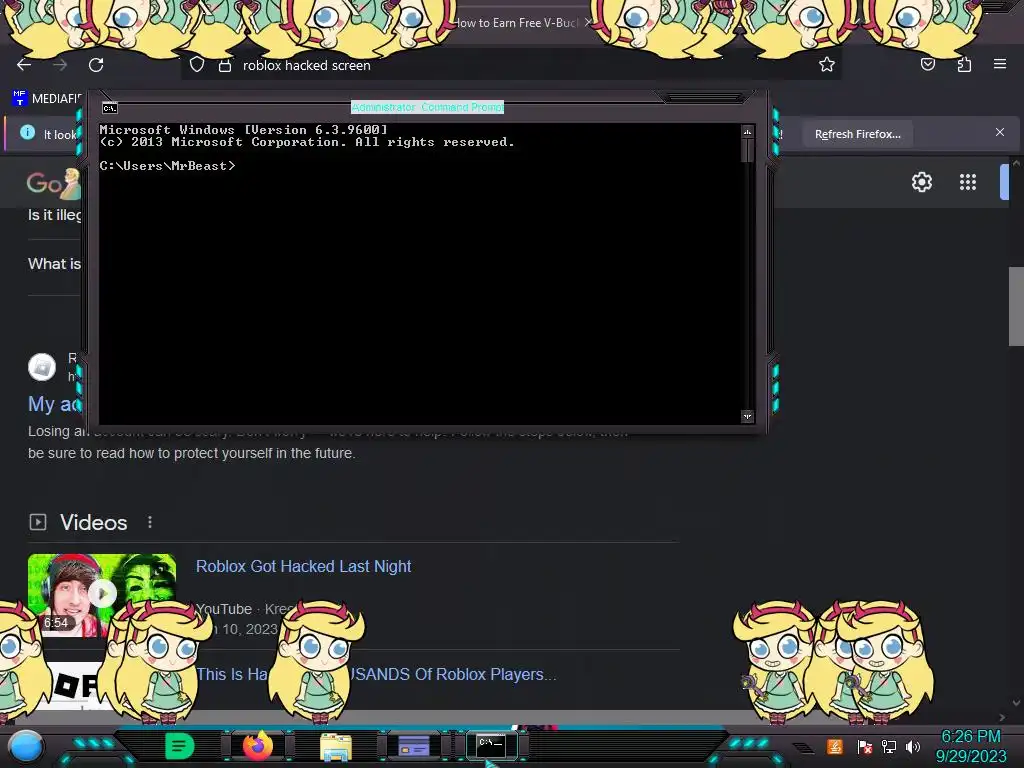Screen dimensions: 1024x768
Task: Open network status tray icon
Action: (x=889, y=746)
